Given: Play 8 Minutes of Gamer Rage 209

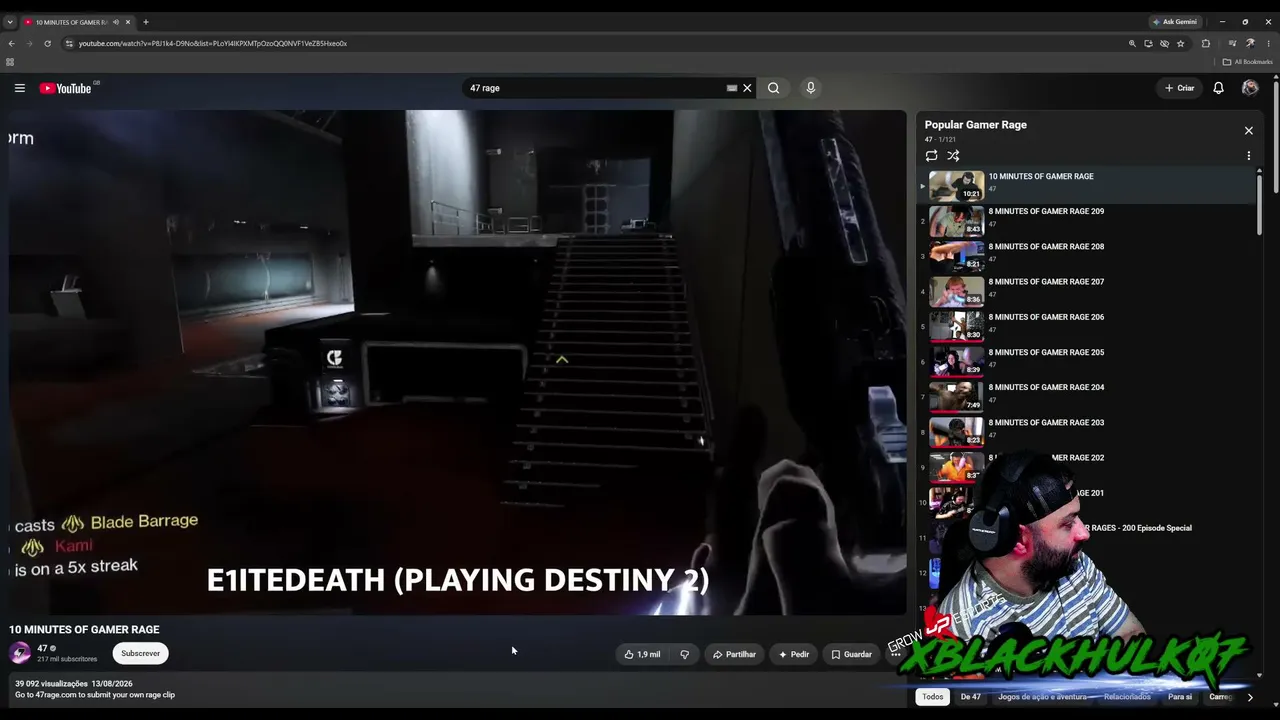Looking at the screenshot, I should tap(1088, 220).
